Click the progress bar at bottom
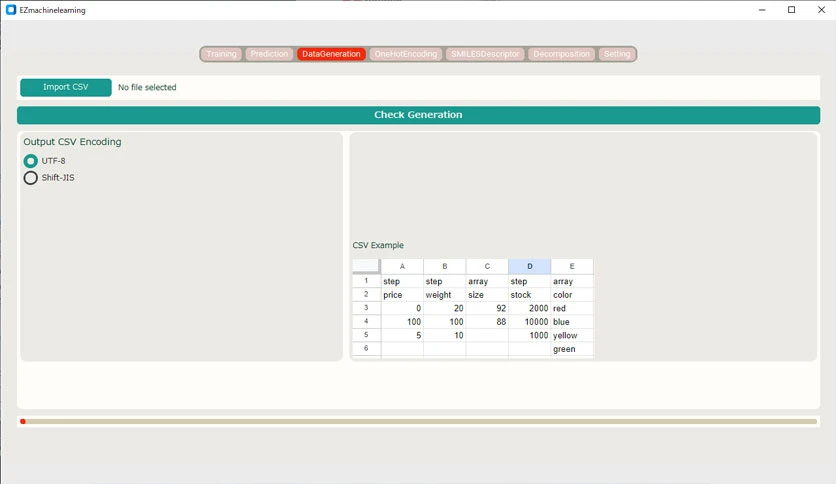The height and width of the screenshot is (484, 836). (x=418, y=421)
